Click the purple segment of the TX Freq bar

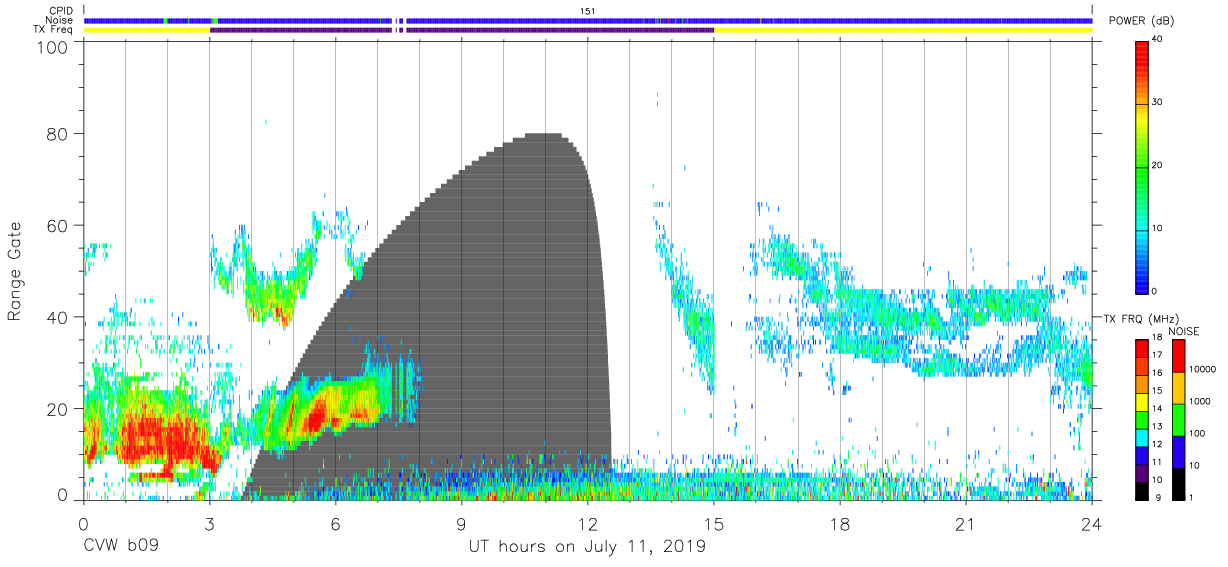click(460, 30)
